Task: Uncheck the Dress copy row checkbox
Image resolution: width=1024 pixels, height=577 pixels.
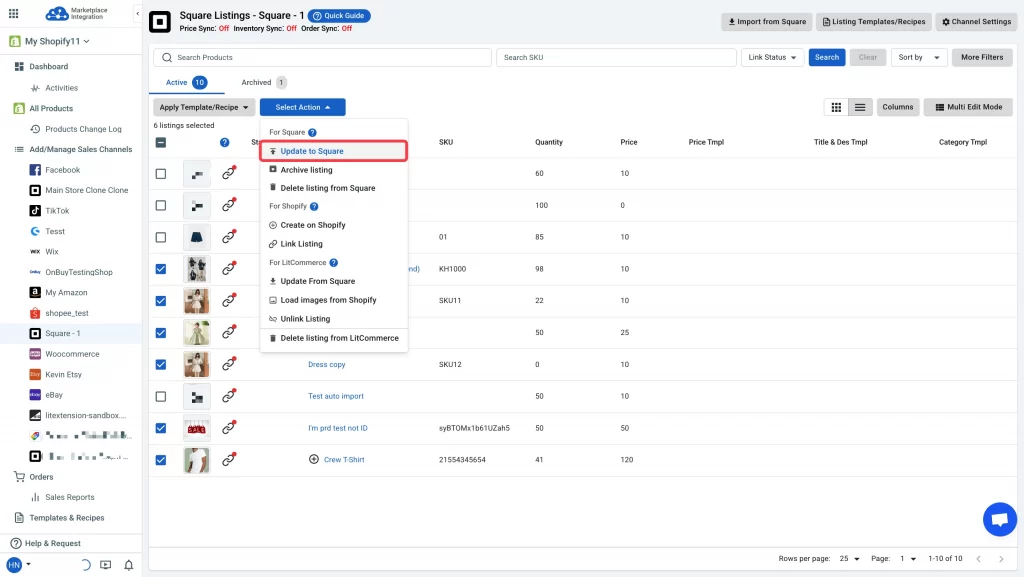Action: pyautogui.click(x=161, y=364)
